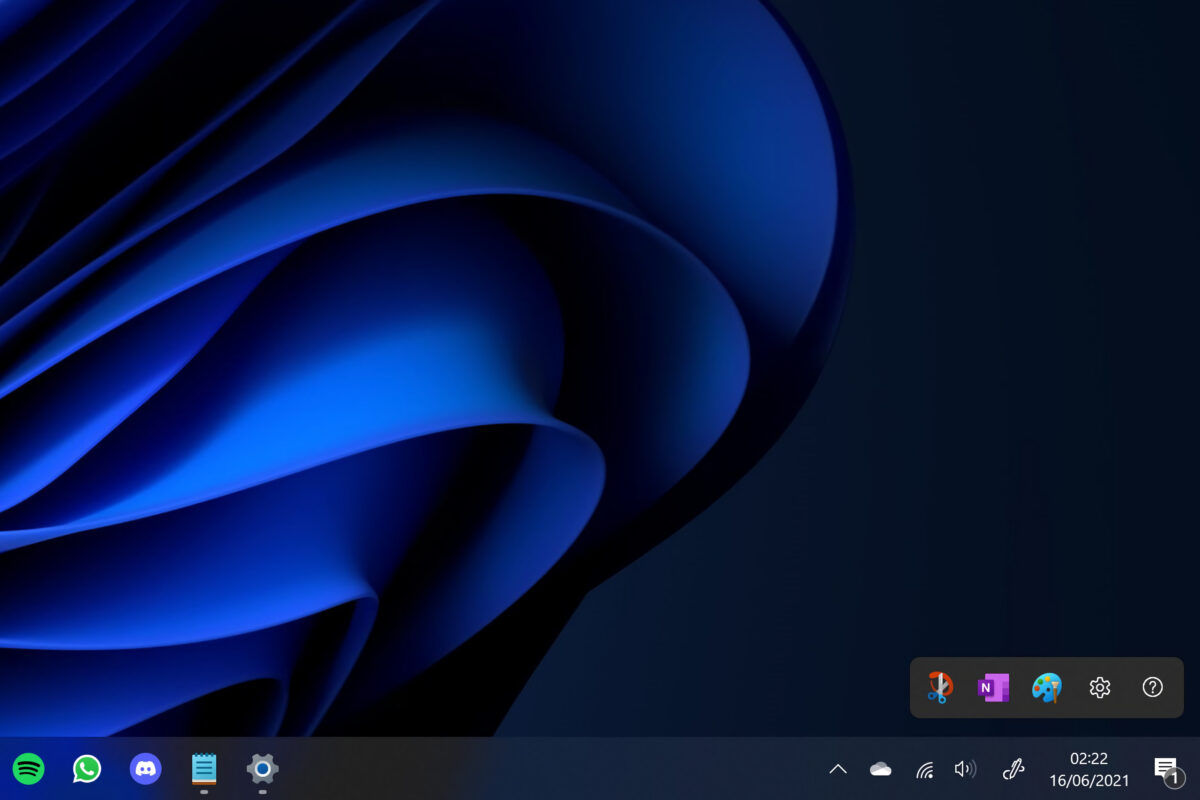Click the pen menu help question mark

(x=1153, y=687)
